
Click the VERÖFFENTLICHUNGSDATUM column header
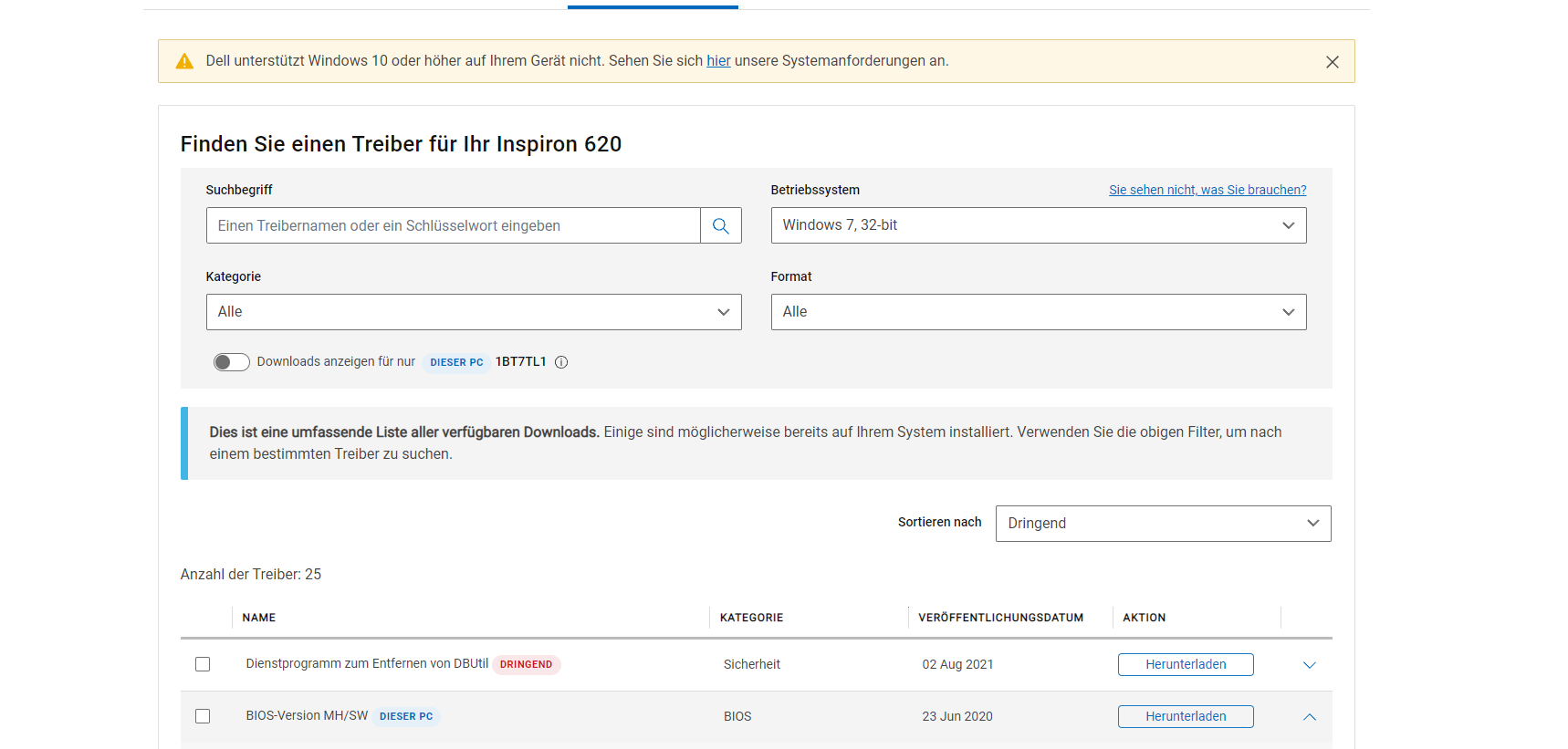[x=1000, y=618]
